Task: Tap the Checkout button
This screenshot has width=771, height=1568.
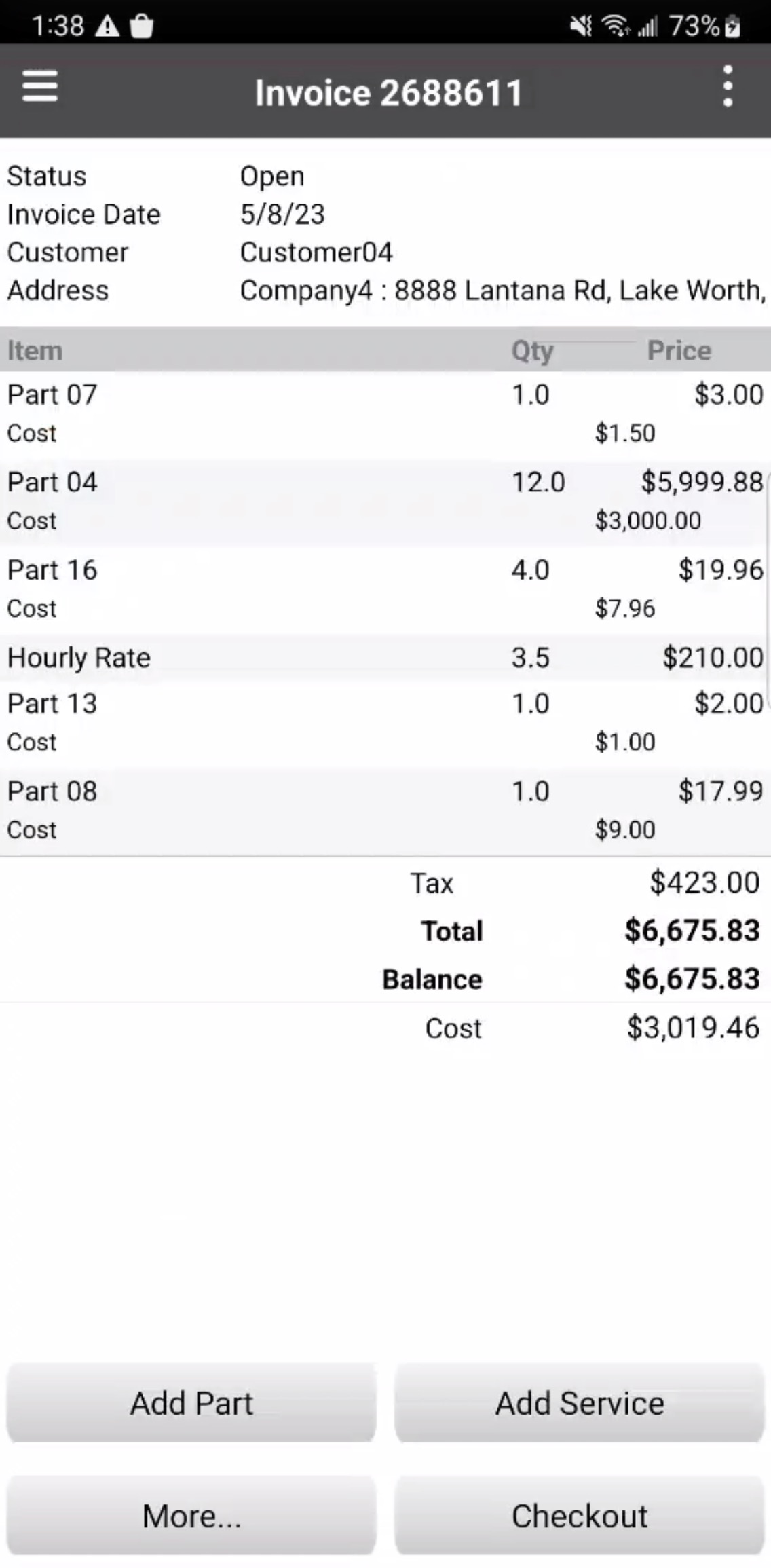Action: pyautogui.click(x=580, y=1516)
